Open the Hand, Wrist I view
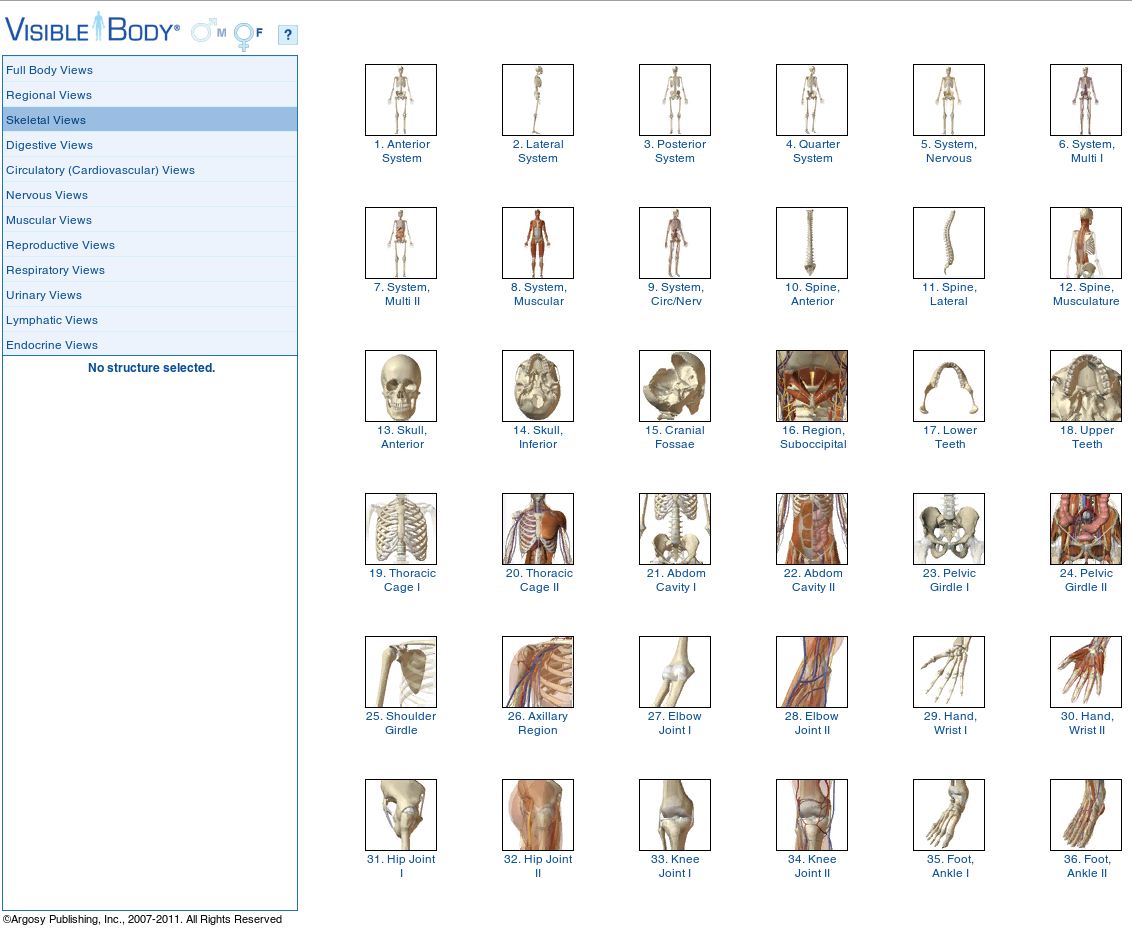This screenshot has width=1132, height=931. tap(948, 671)
